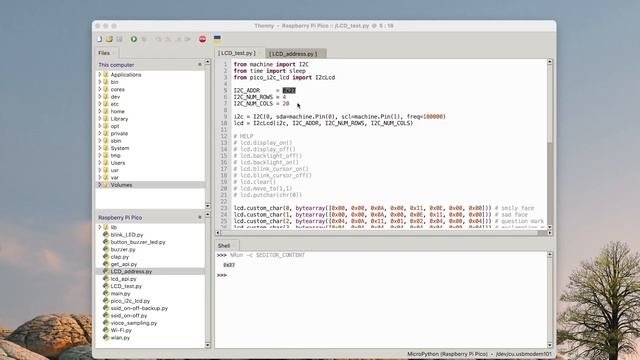This screenshot has width=640, height=360.
Task: Click the Step into debug icon
Action: (x=168, y=39)
